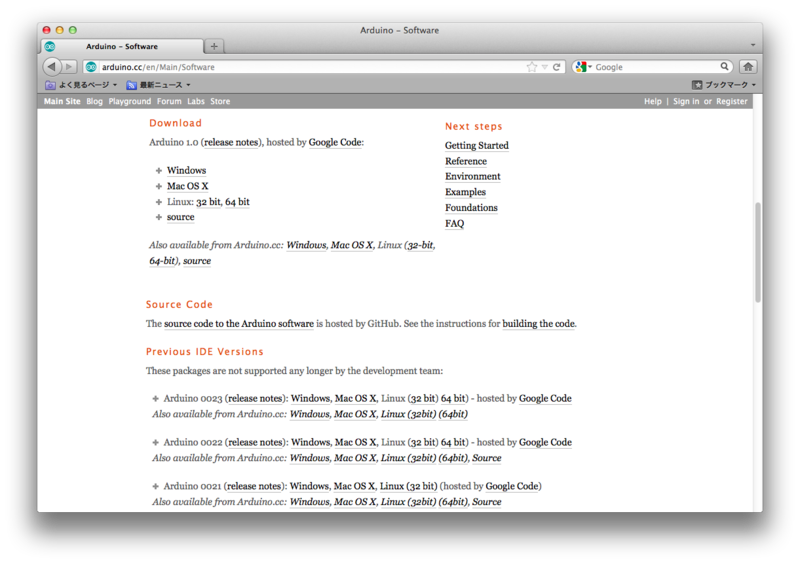Click the Download section heading
The height and width of the screenshot is (564, 800).
point(176,123)
